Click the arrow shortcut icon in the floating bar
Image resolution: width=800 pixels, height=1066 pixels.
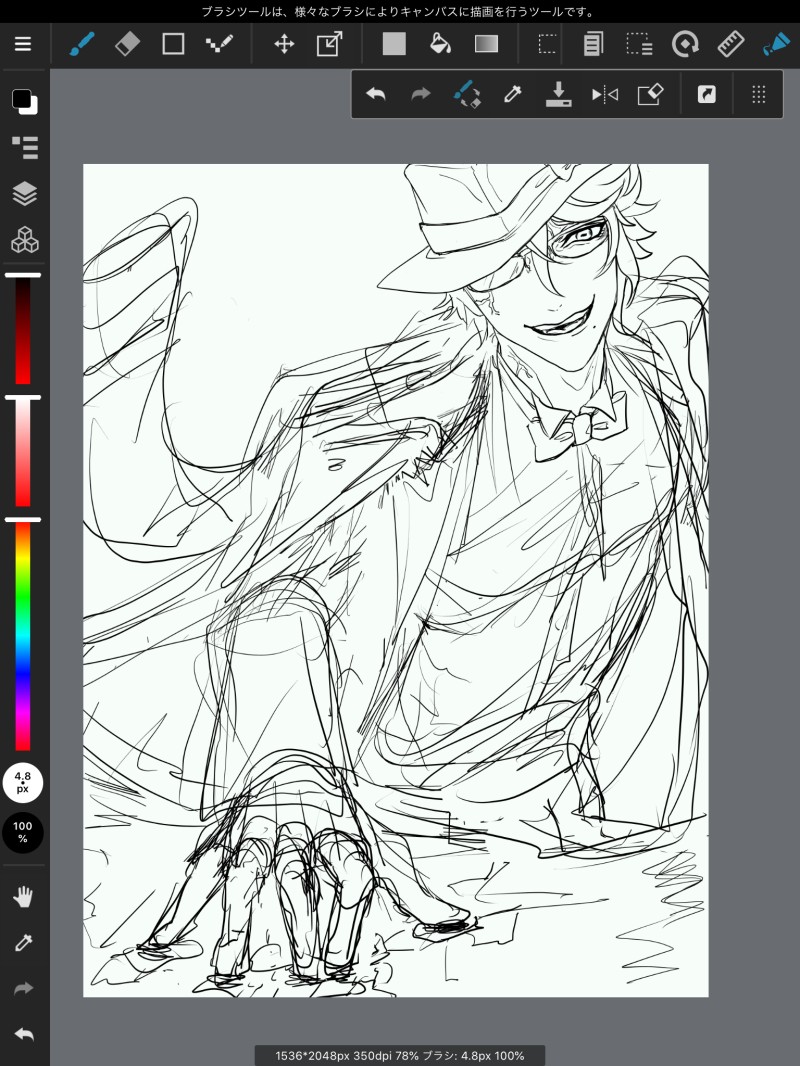pos(707,94)
